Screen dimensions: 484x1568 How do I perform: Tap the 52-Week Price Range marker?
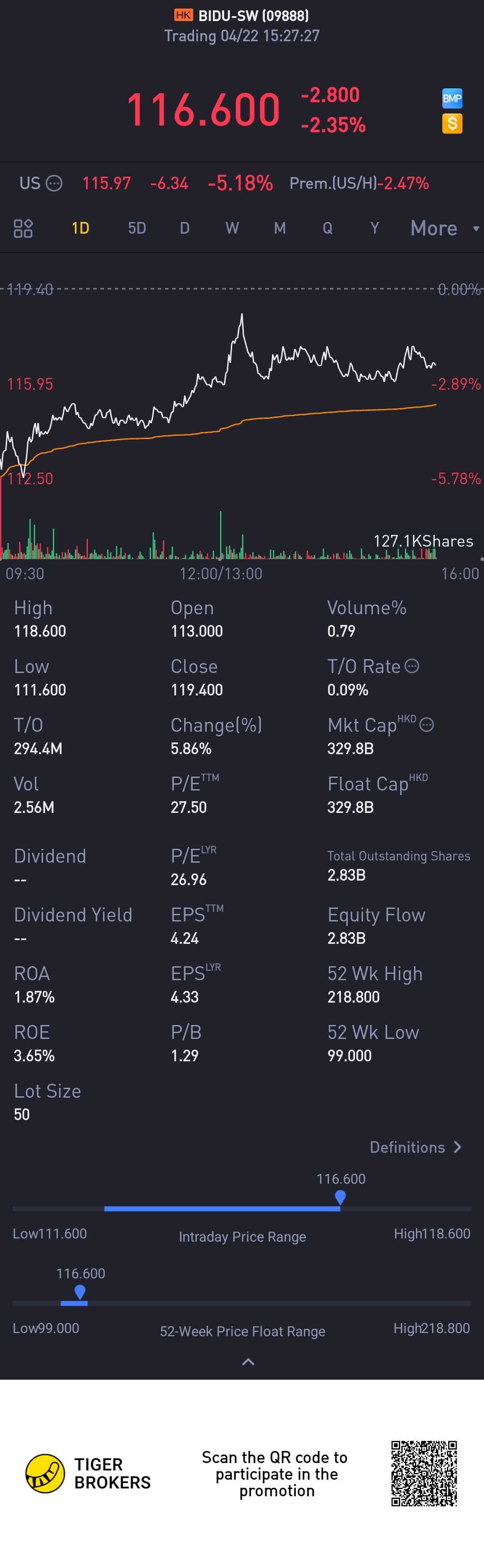tap(80, 1292)
